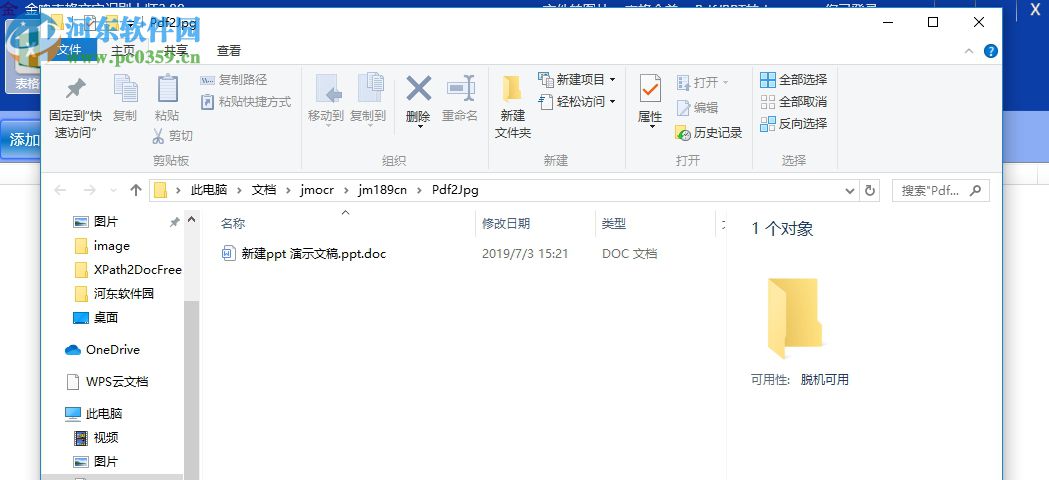
Task: Select 河东软件园 folder in sidebar
Action: (x=114, y=293)
